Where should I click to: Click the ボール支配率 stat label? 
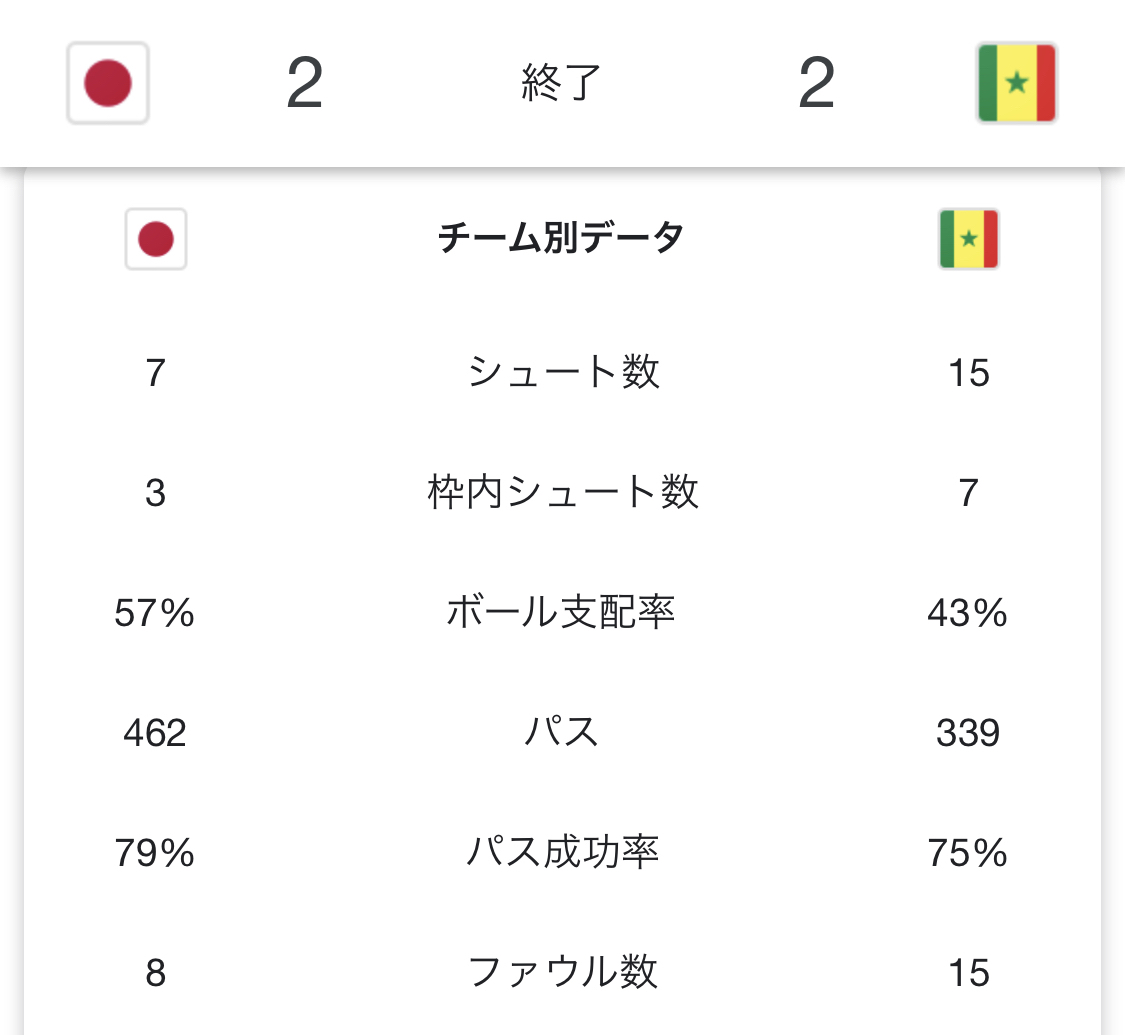pos(561,613)
